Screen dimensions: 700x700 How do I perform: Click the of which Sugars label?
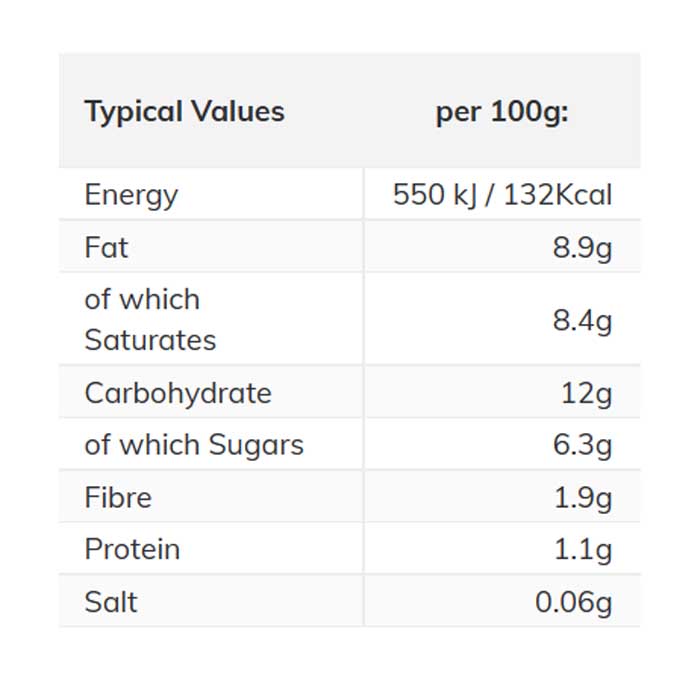tap(194, 445)
